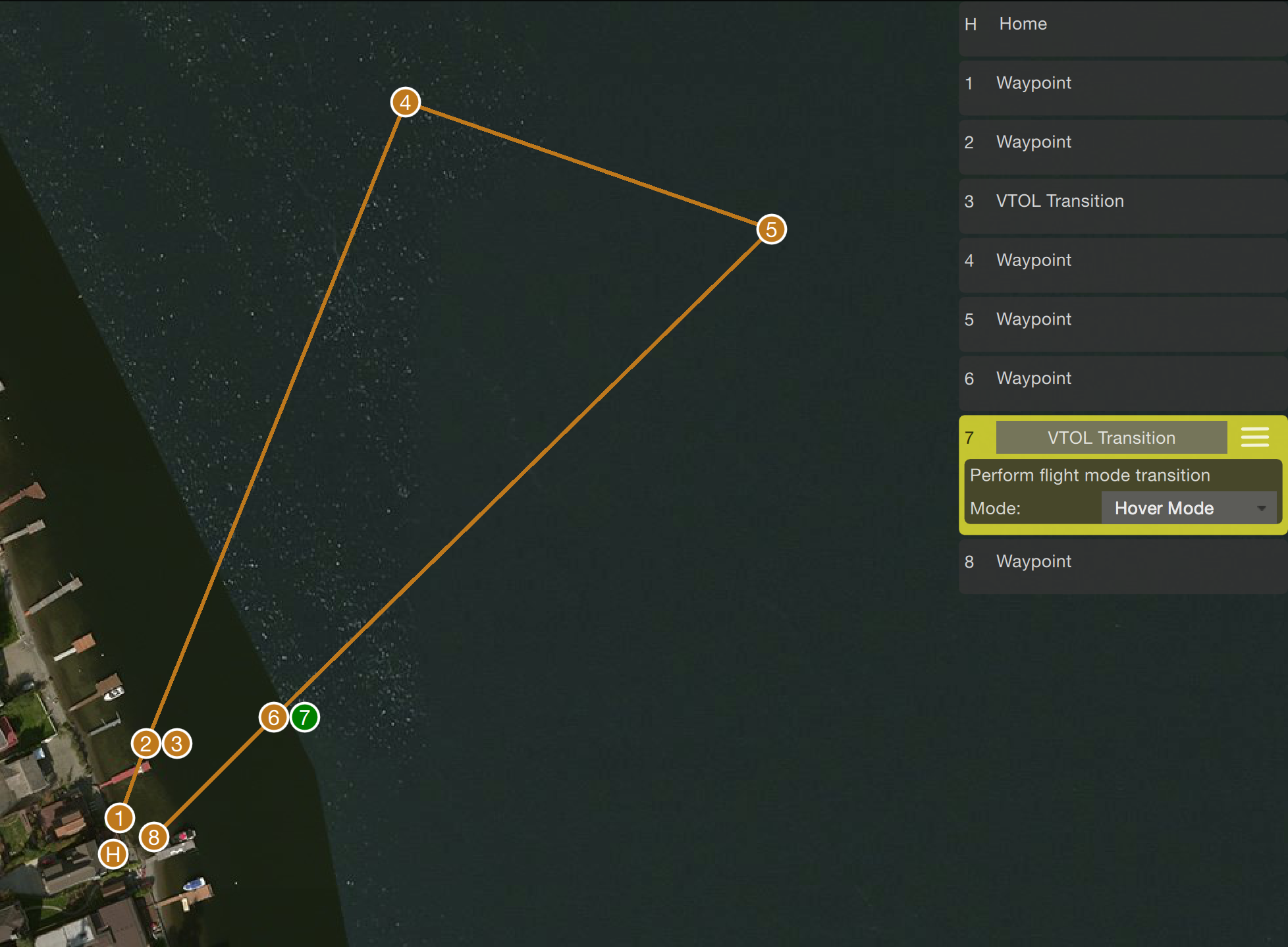Select Waypoint 8 in the mission list

(1119, 562)
